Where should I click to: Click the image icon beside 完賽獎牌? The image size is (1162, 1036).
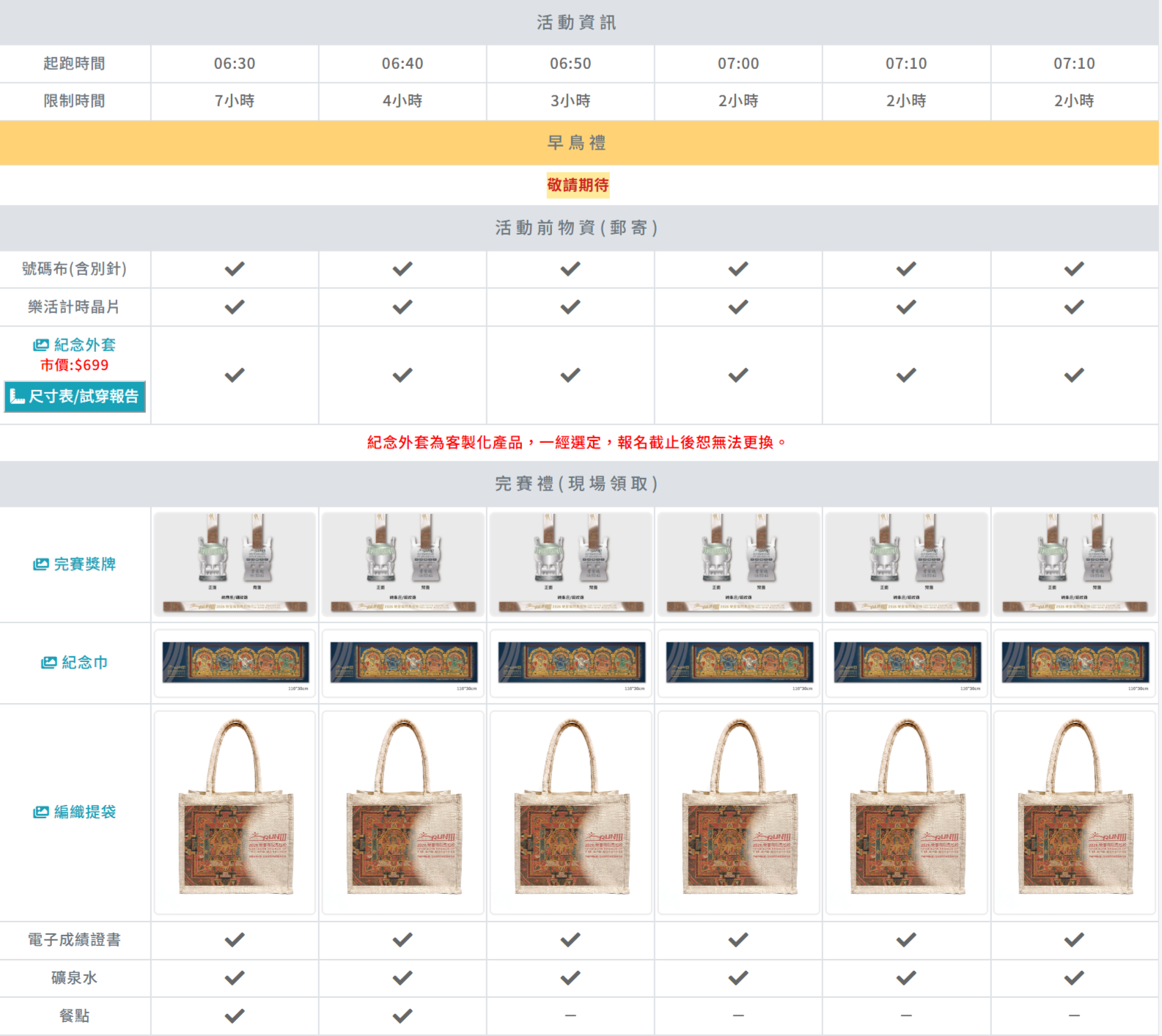point(41,564)
